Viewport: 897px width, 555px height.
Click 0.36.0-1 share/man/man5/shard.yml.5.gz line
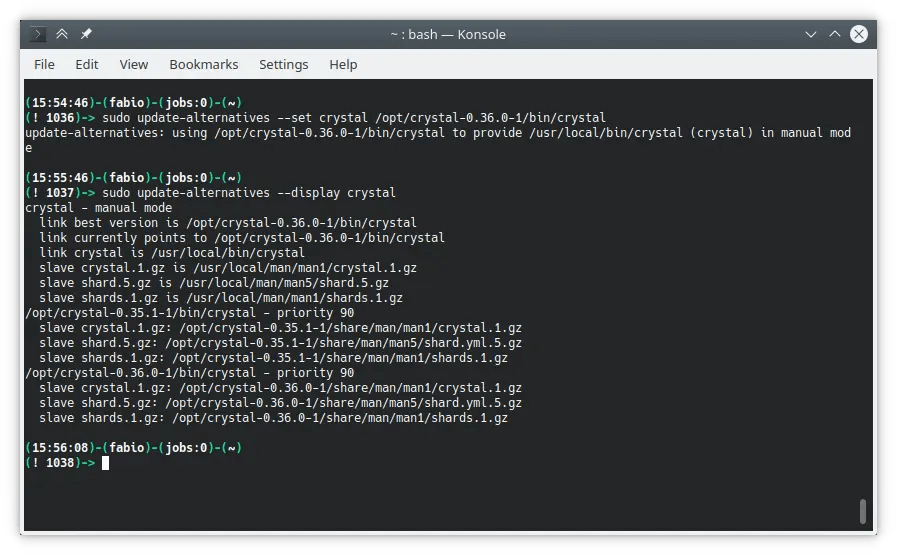pos(280,403)
